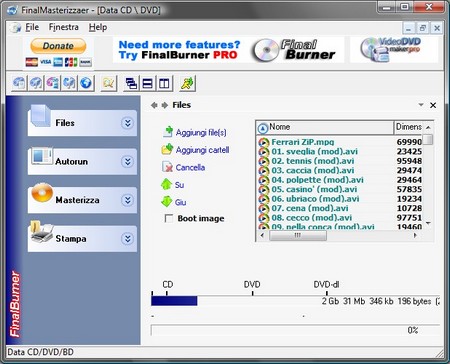The height and width of the screenshot is (364, 450).
Task: Click the file list scroll up arrow
Action: 428,127
